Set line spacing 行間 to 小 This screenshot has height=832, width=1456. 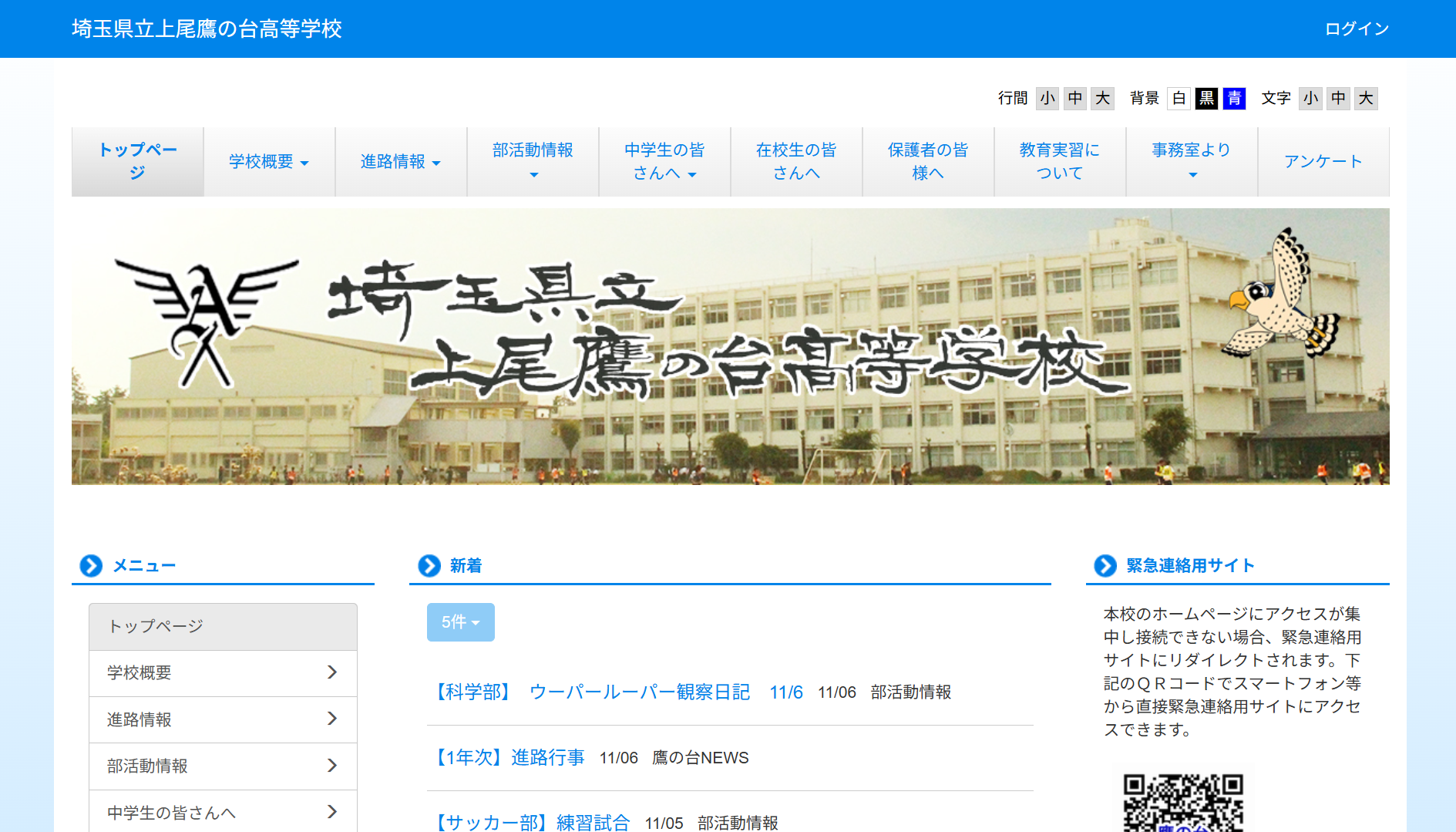click(x=1047, y=98)
